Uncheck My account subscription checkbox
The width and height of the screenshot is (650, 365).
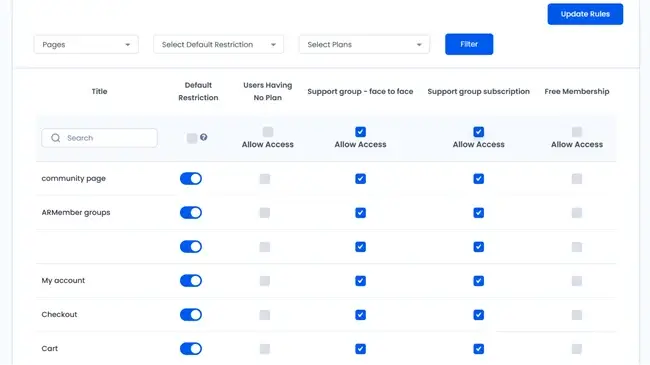coord(479,281)
